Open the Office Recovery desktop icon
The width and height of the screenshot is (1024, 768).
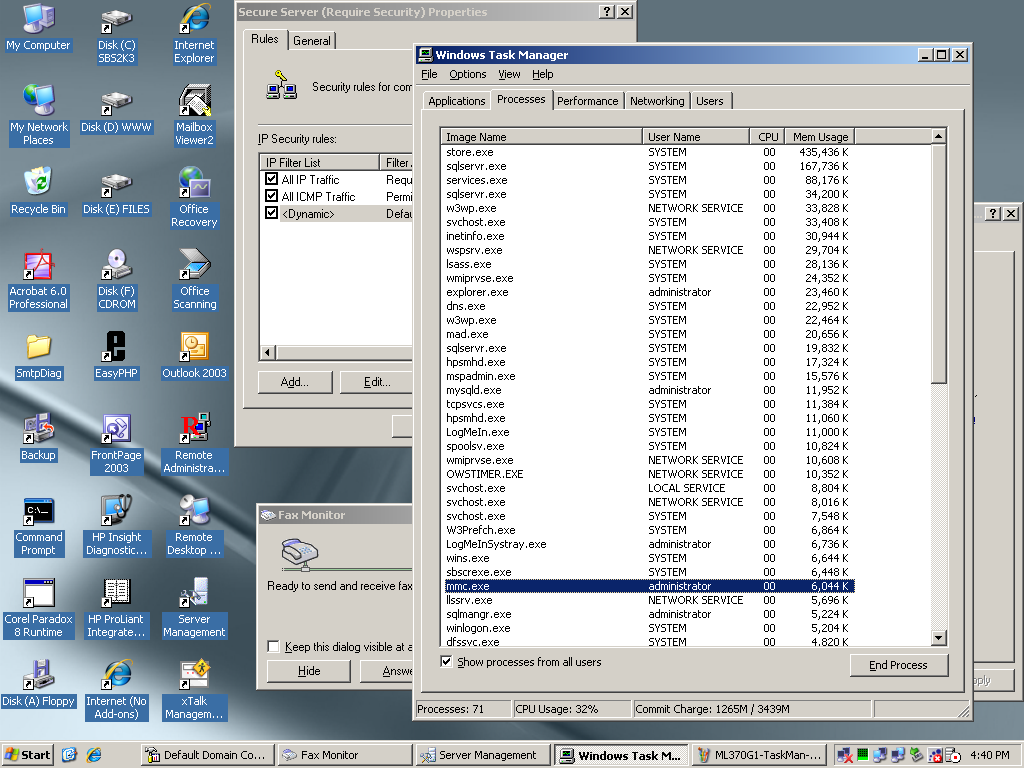tap(194, 197)
